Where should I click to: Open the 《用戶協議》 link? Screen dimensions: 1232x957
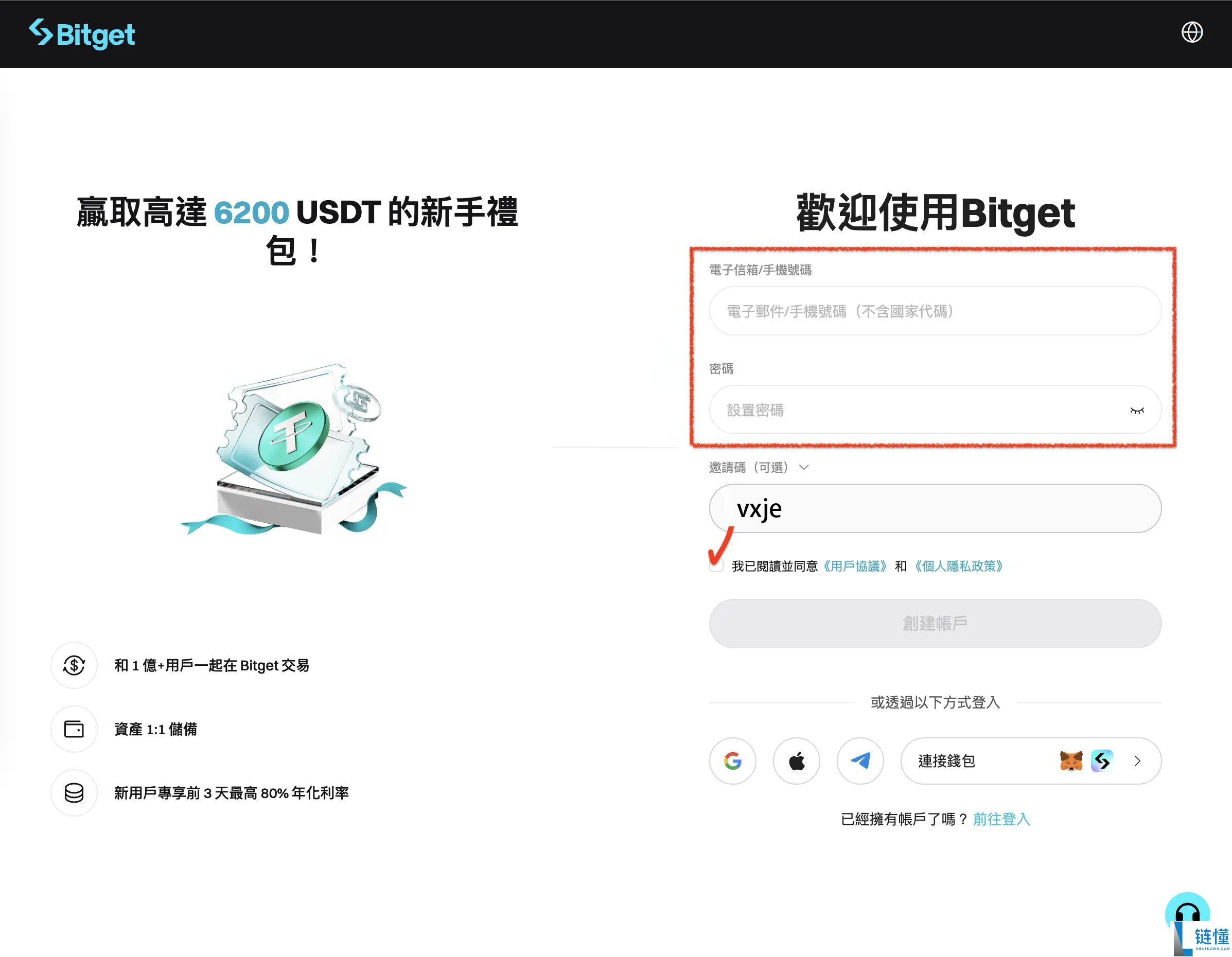[855, 565]
